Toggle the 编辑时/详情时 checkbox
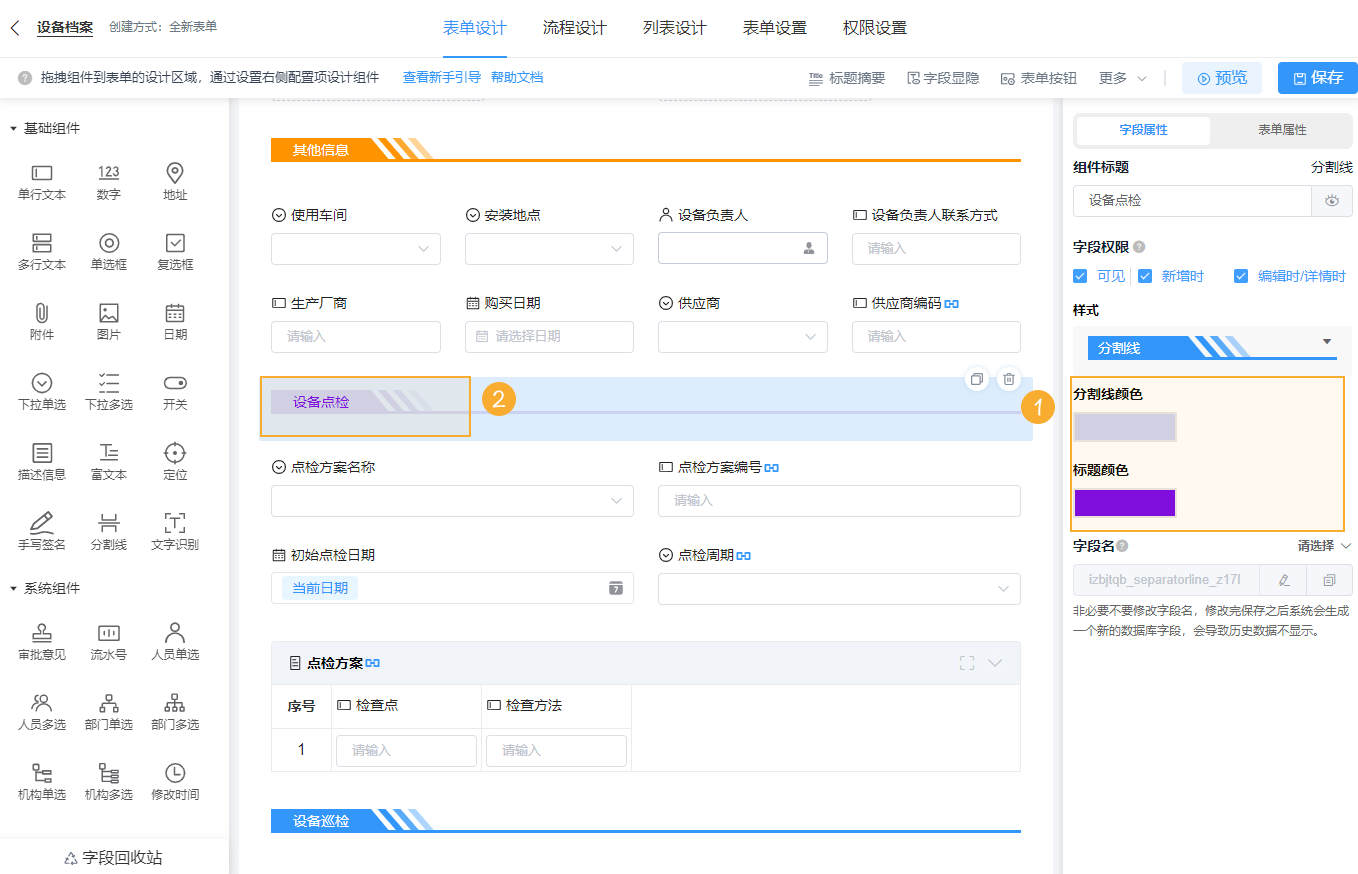Image resolution: width=1358 pixels, height=874 pixels. pyautogui.click(x=1241, y=276)
